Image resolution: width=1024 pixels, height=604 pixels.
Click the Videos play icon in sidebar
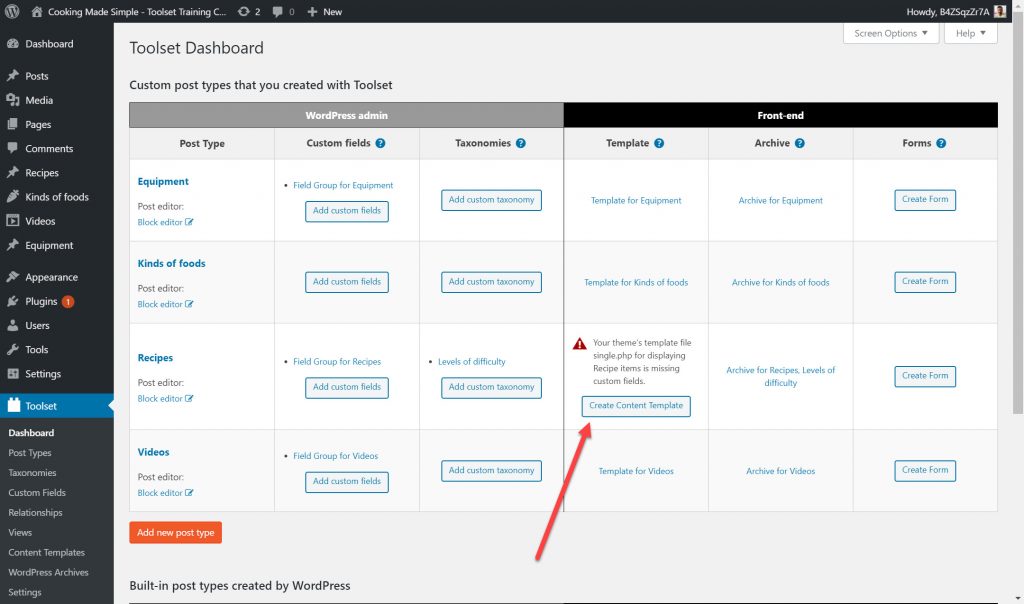pos(12,221)
